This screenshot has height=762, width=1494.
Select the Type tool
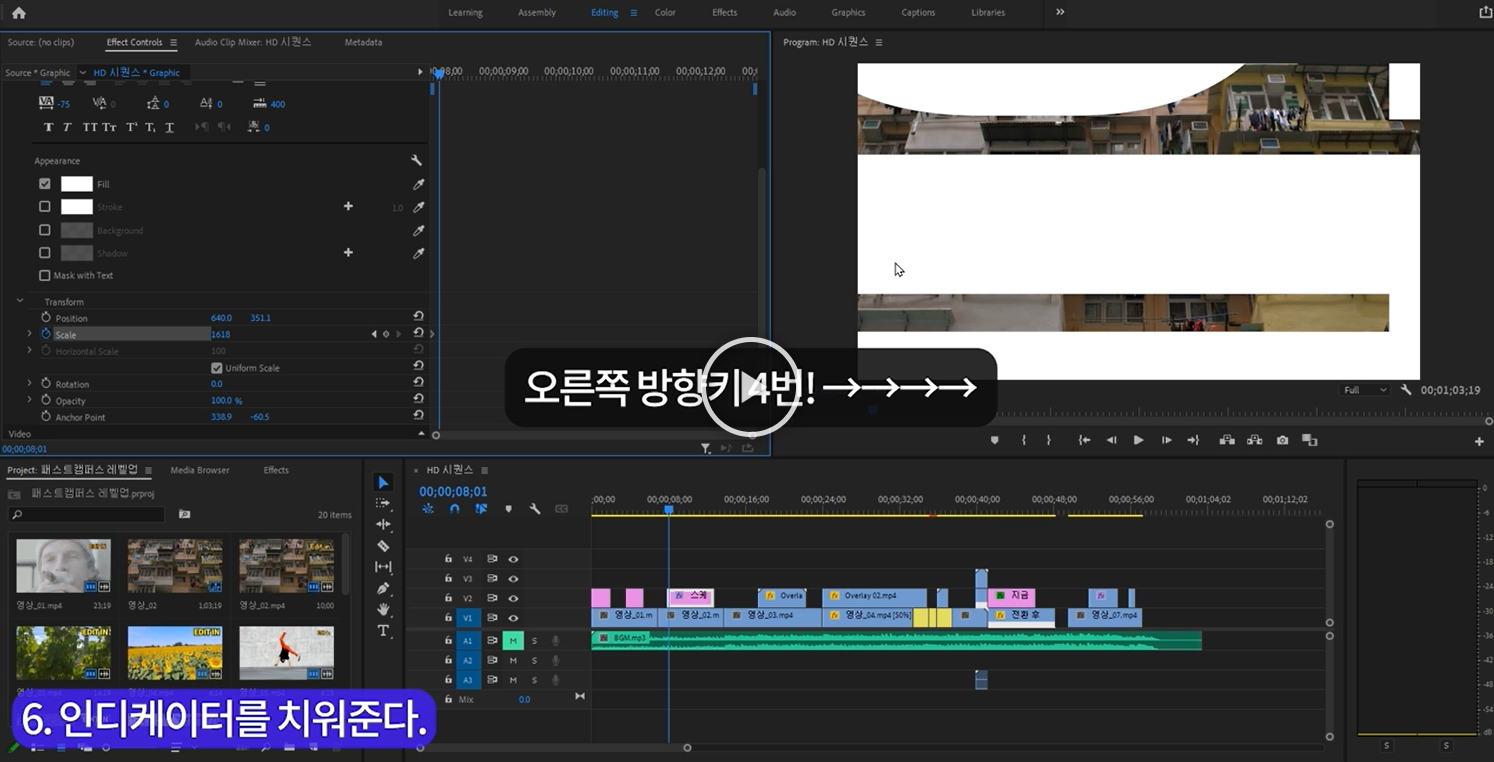pos(383,630)
